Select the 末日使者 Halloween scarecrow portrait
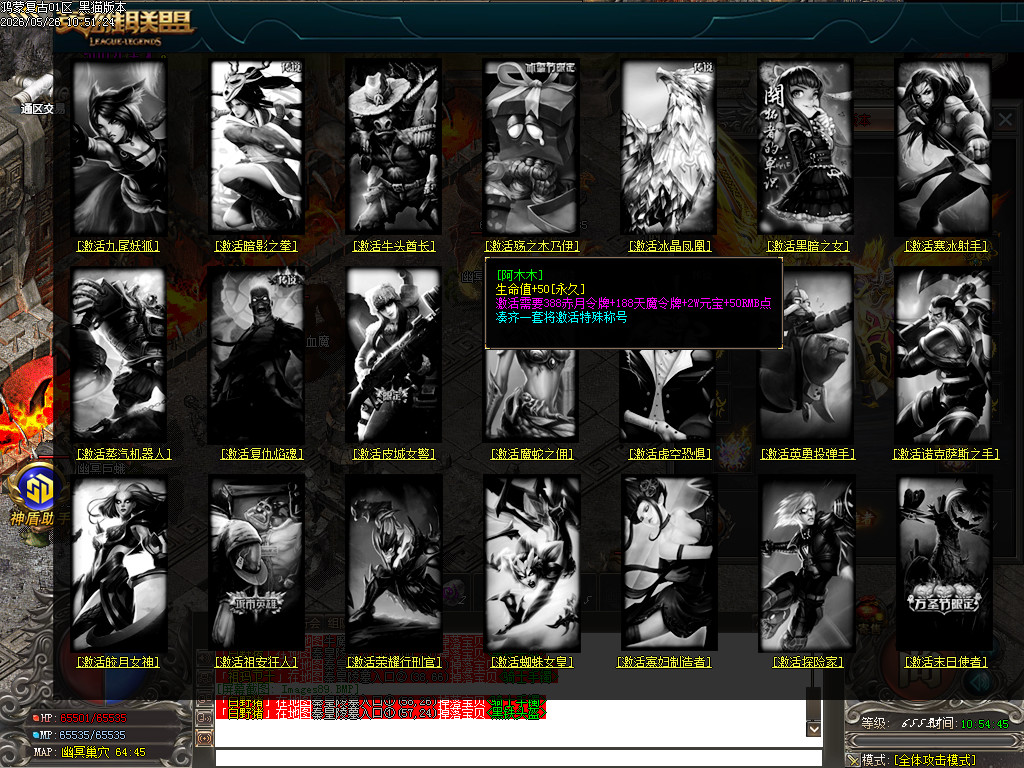 click(x=944, y=564)
